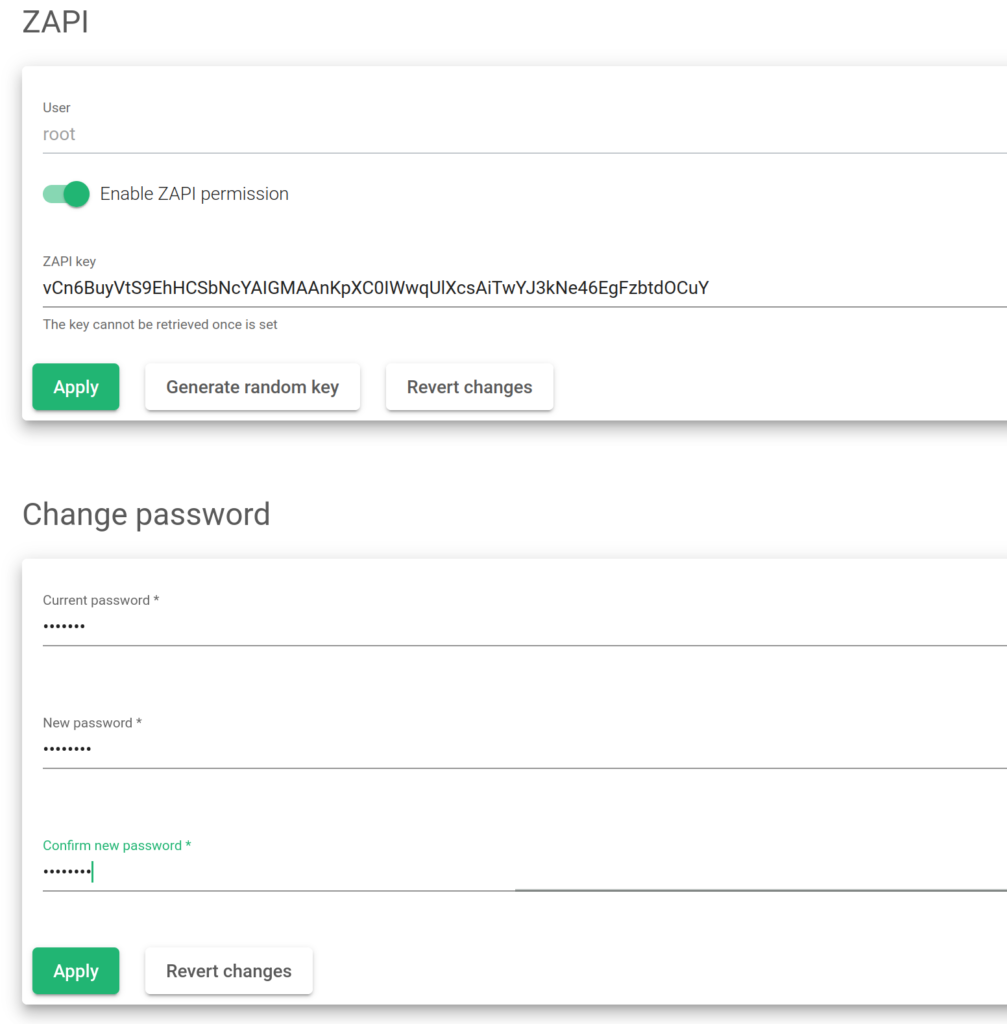Generate a random ZAPI key
Image resolution: width=1007 pixels, height=1024 pixels.
(253, 387)
